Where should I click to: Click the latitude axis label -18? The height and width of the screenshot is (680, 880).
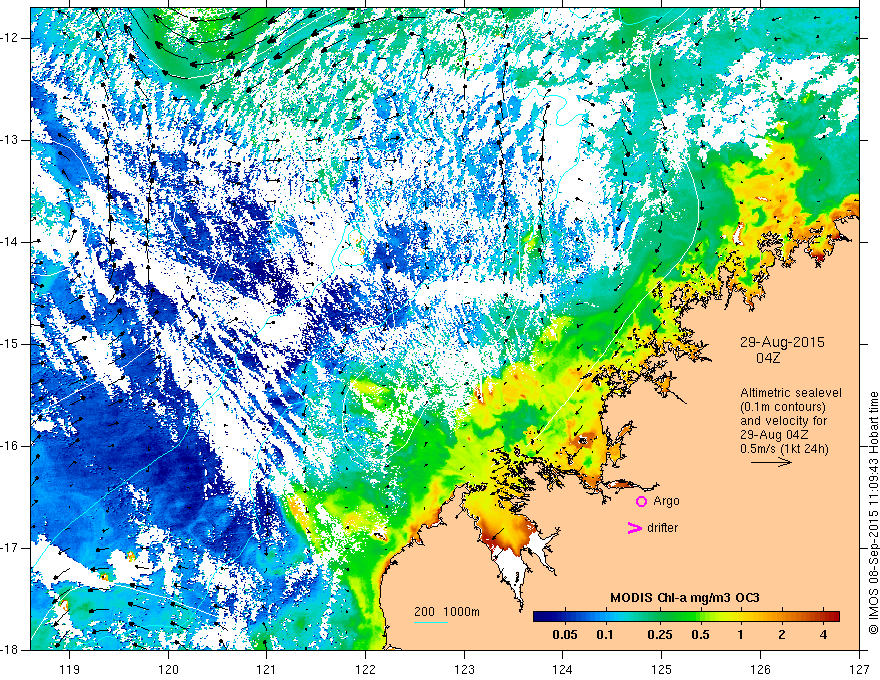[x=11, y=650]
